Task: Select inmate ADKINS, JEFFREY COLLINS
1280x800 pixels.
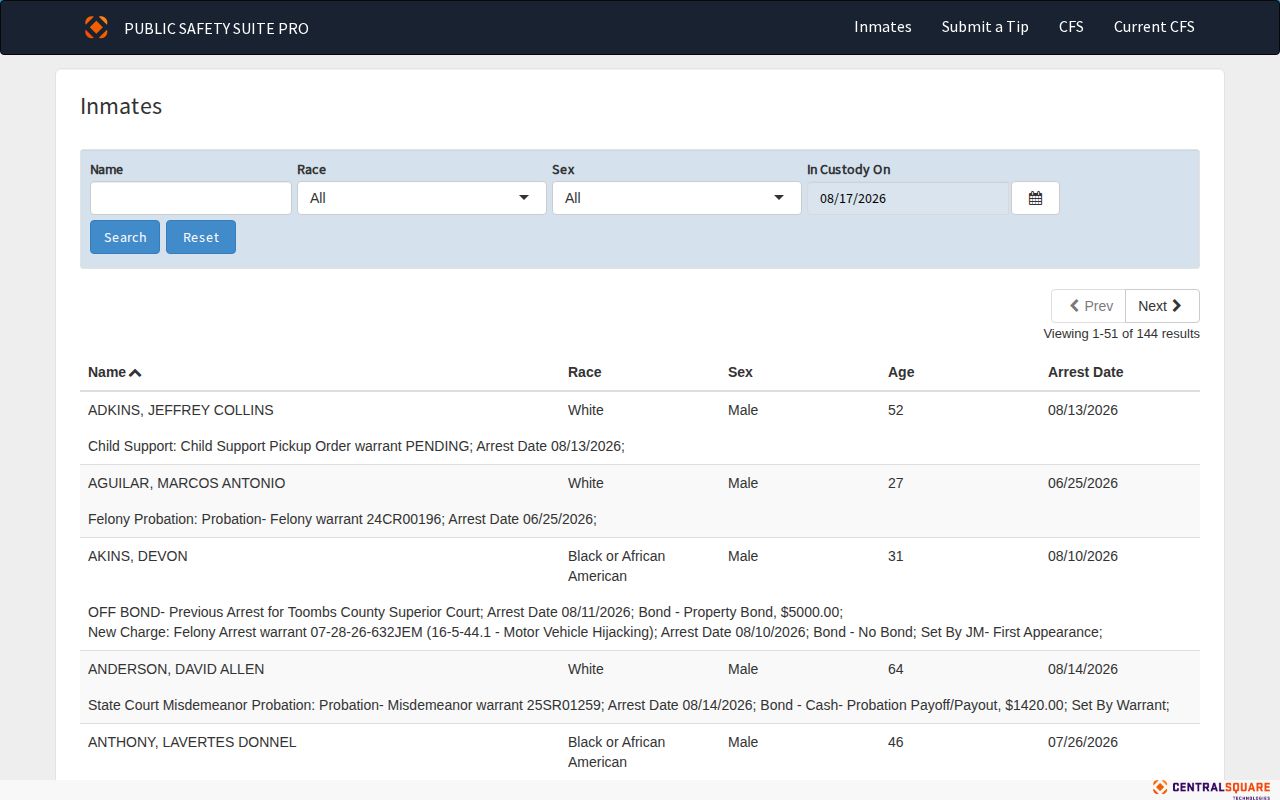Action: point(181,410)
